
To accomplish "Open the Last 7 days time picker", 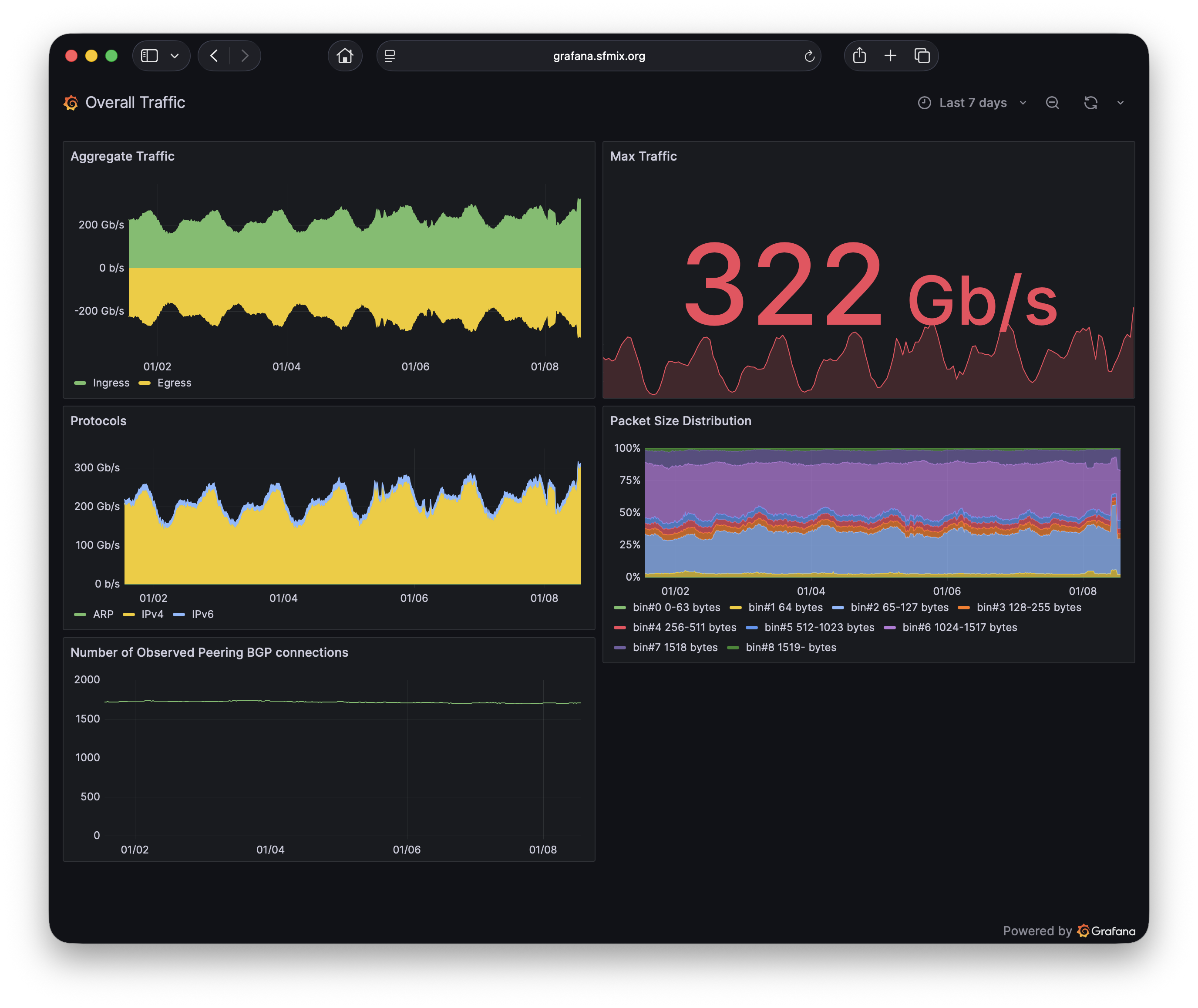I will coord(972,103).
